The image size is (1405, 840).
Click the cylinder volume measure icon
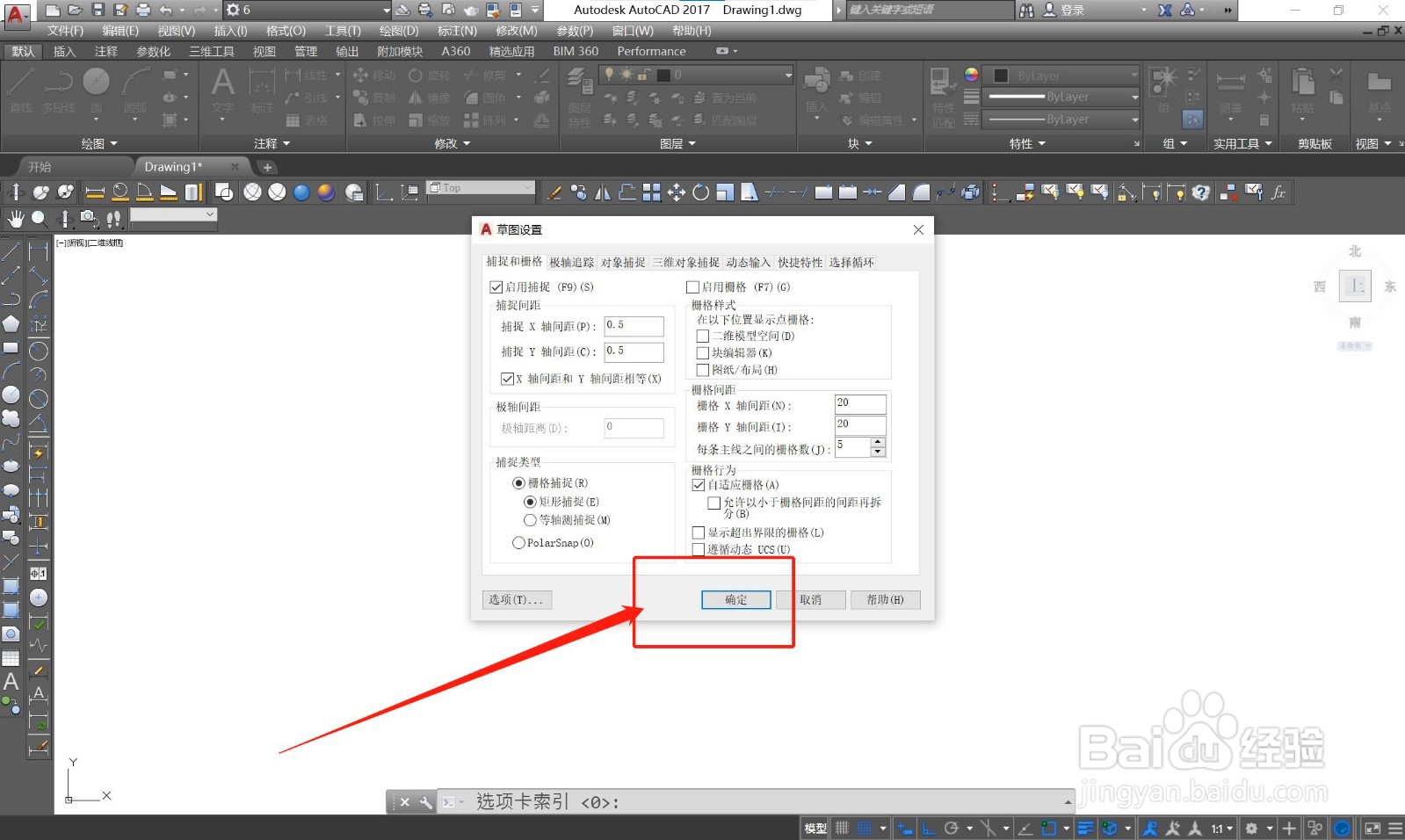(x=194, y=192)
